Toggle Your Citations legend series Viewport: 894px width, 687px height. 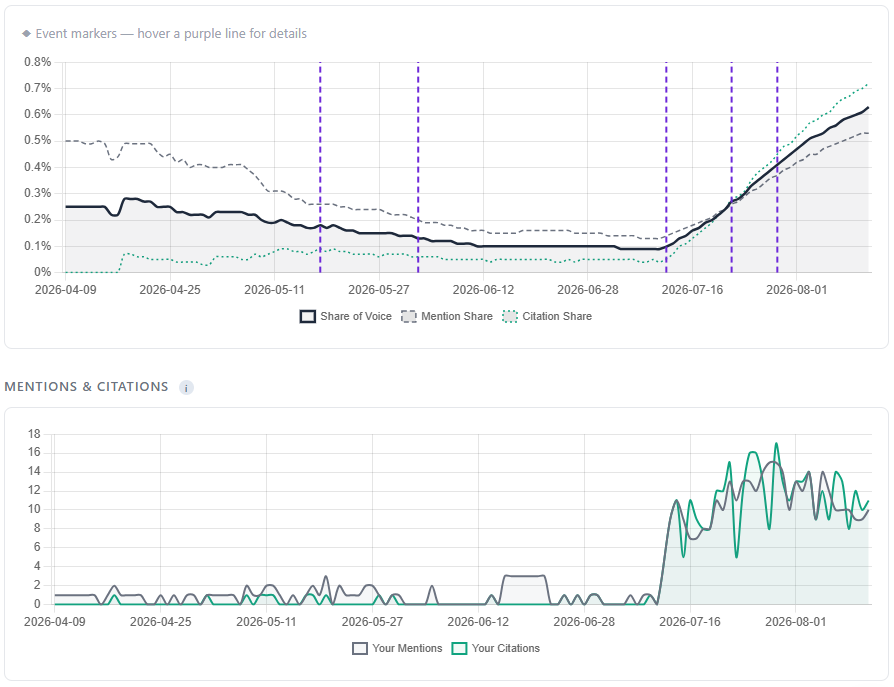[495, 648]
